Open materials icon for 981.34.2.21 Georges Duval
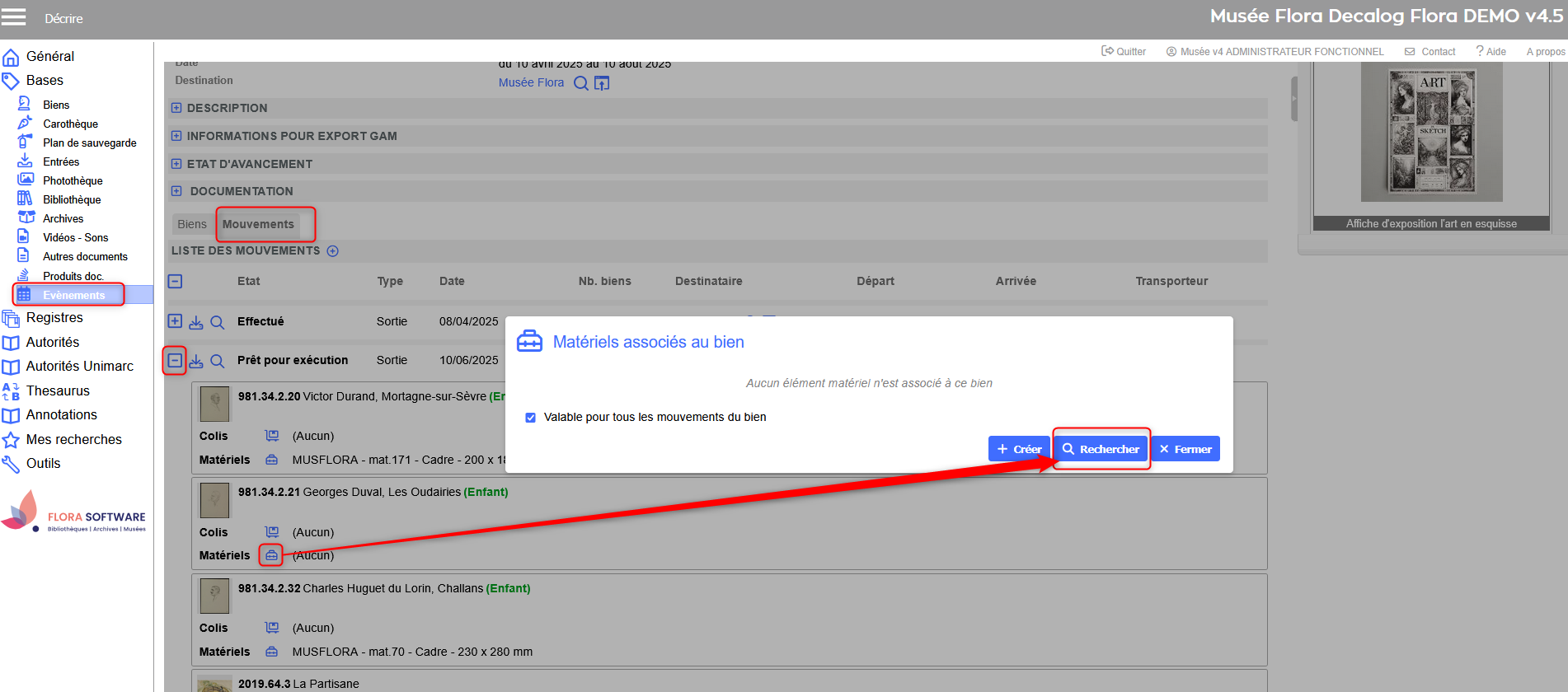The width and height of the screenshot is (1568, 692). coord(271,555)
